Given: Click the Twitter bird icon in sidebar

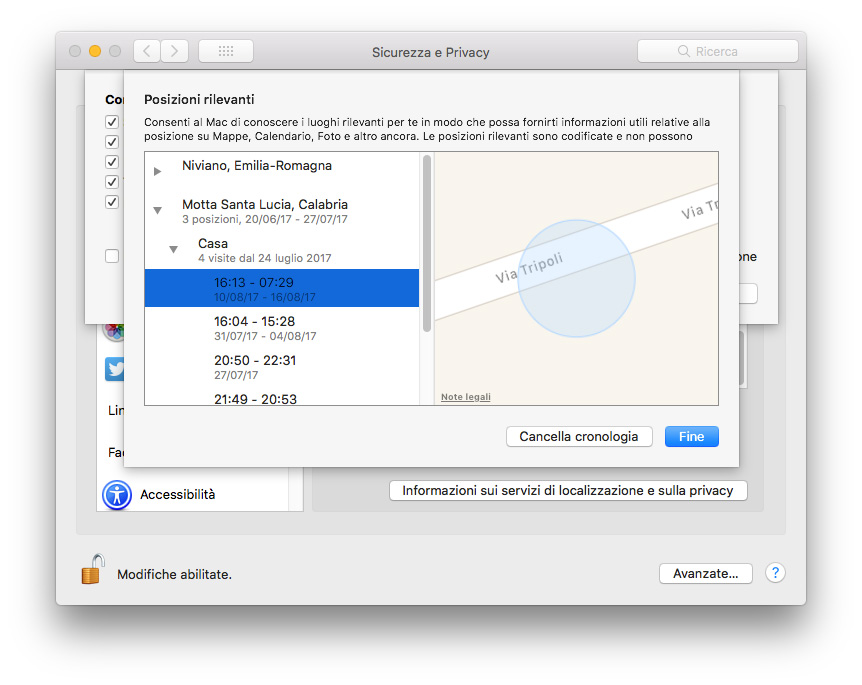Looking at the screenshot, I should [x=115, y=369].
